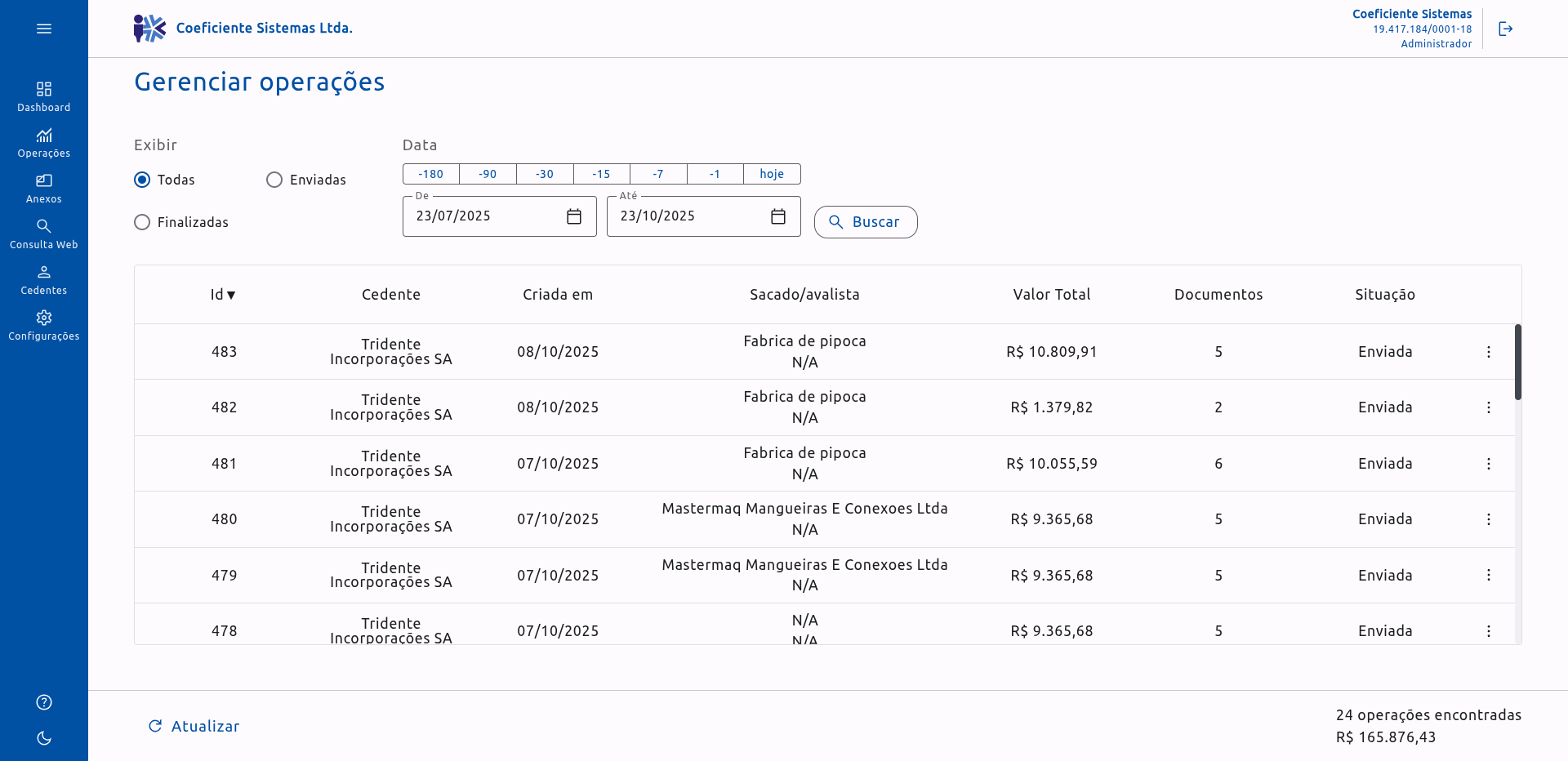Sort table by Id column arrow

pos(231,295)
